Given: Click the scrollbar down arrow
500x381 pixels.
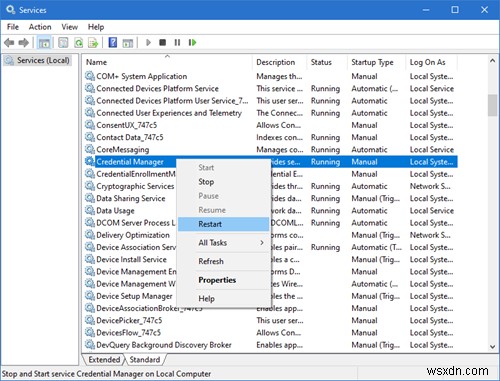Looking at the screenshot, I should (x=492, y=347).
